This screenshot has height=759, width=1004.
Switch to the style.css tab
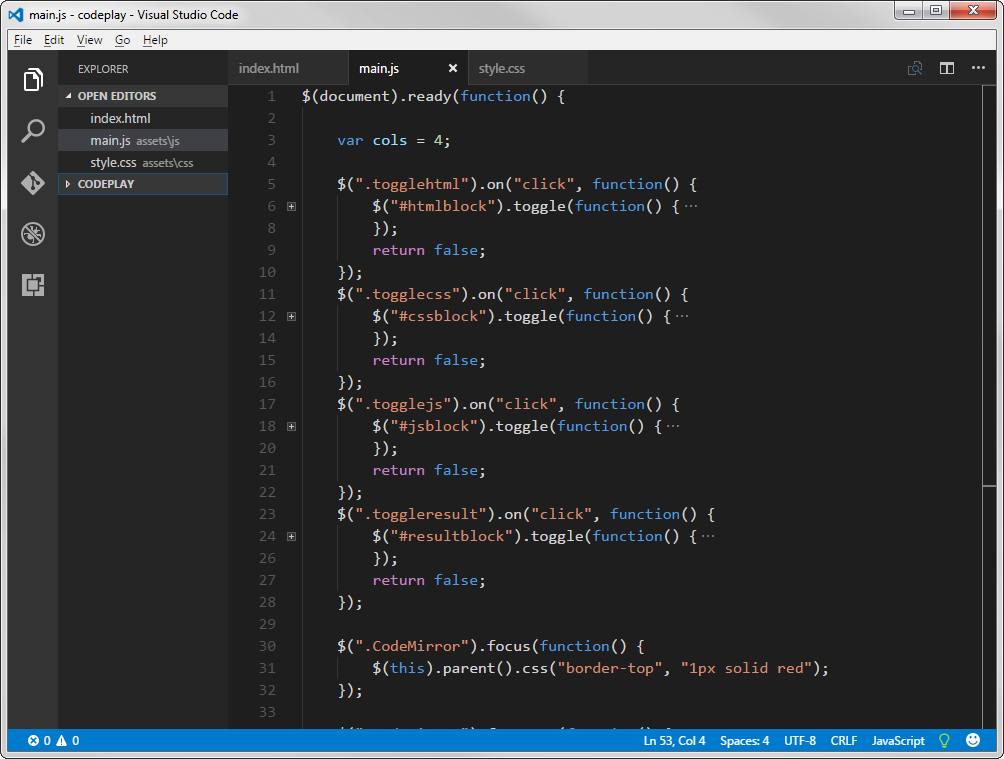pos(502,69)
